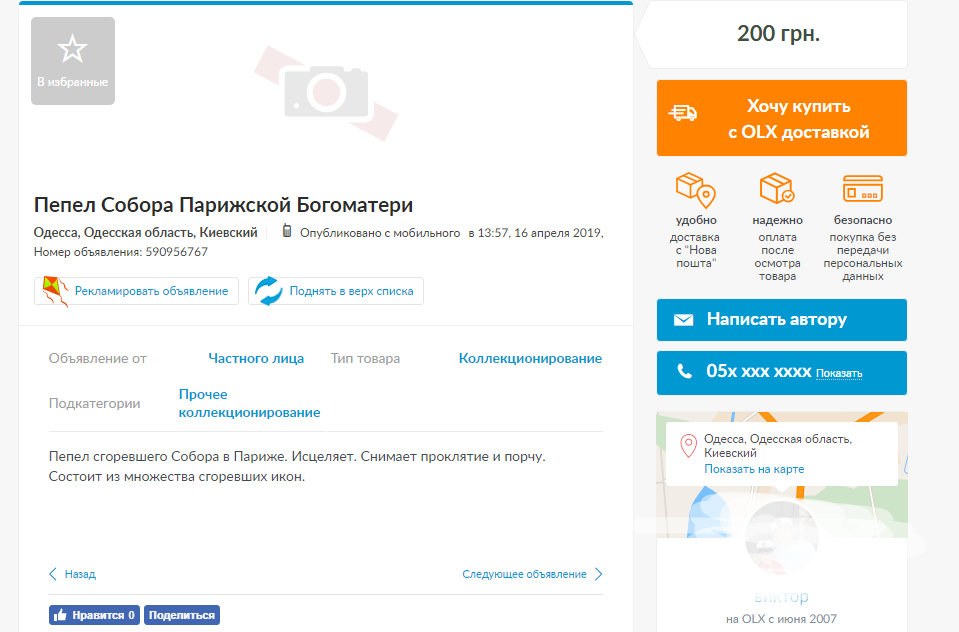Add listing to favorites with star icon
The image size is (959, 632).
[x=73, y=60]
